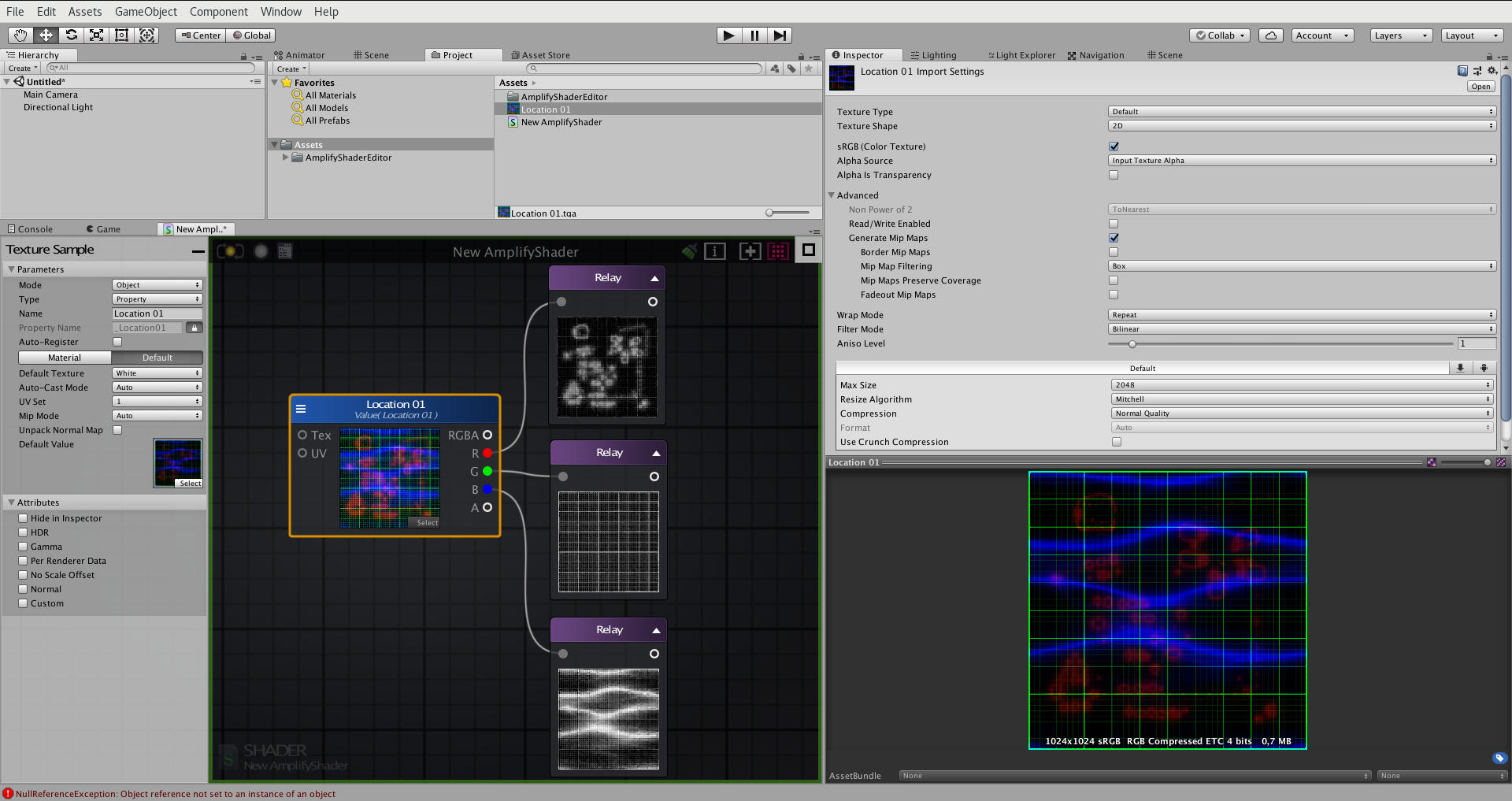The image size is (1512, 801).
Task: Expand the AmplifyShaderEditor folder in tree
Action: tap(285, 158)
